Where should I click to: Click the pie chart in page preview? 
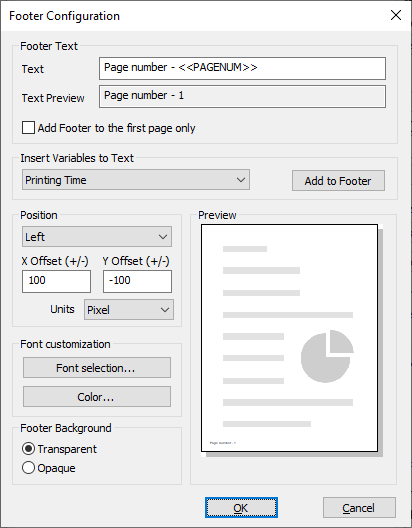327,356
